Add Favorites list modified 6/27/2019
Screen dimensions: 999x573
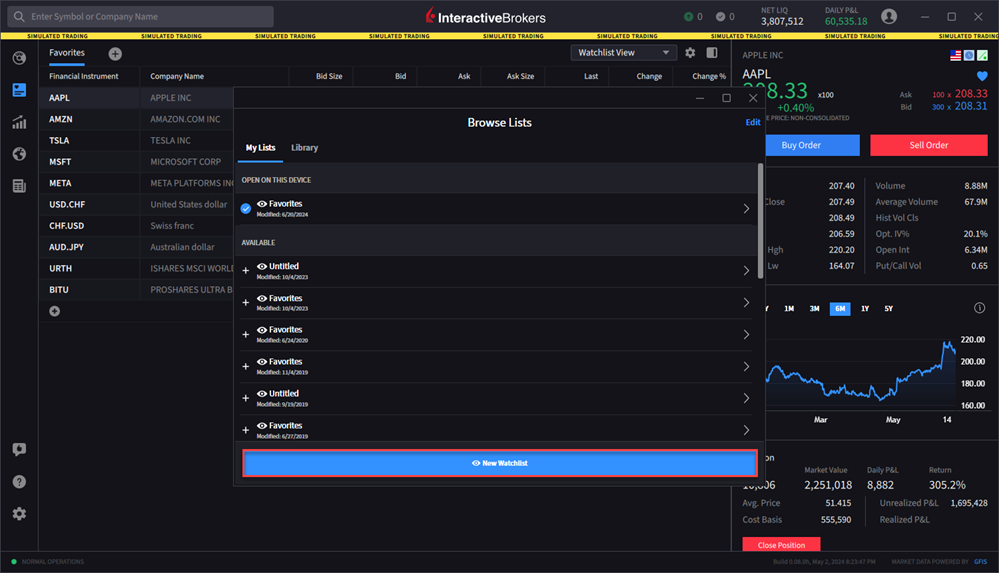(245, 430)
